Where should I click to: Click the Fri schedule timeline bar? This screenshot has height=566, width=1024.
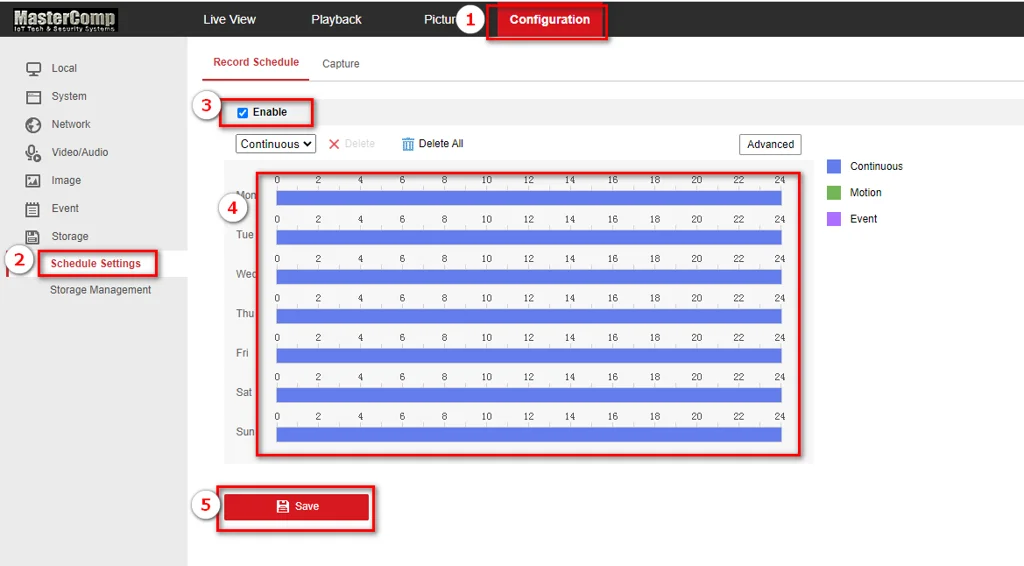(528, 356)
